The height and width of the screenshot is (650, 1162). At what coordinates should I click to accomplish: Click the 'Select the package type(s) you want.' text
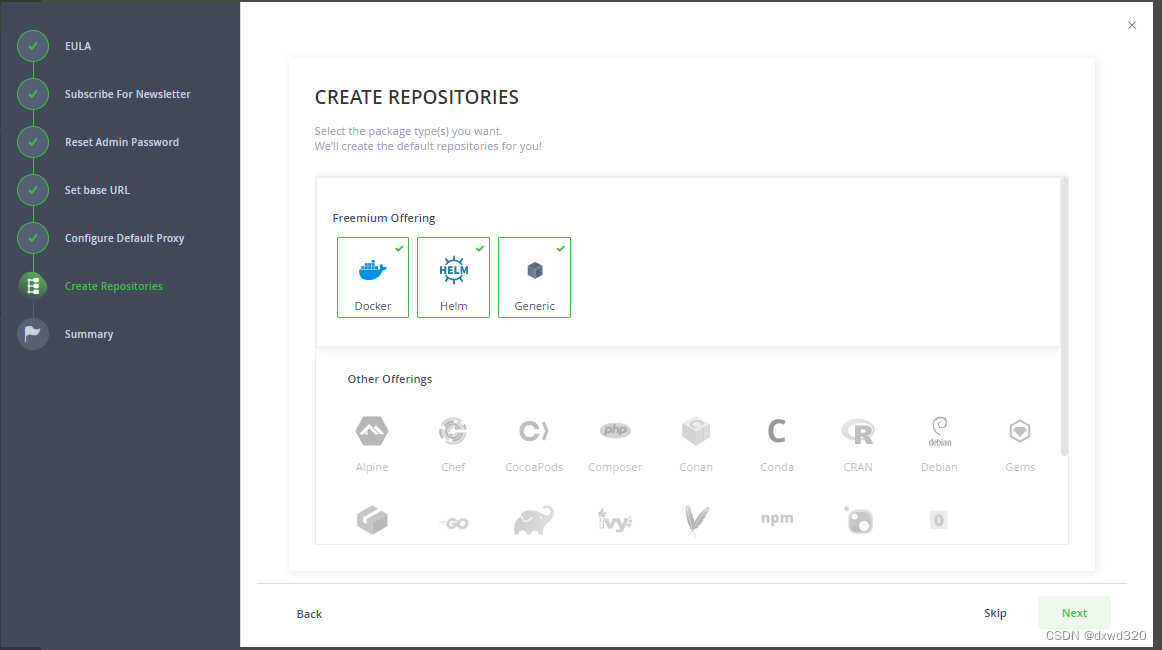point(408,131)
